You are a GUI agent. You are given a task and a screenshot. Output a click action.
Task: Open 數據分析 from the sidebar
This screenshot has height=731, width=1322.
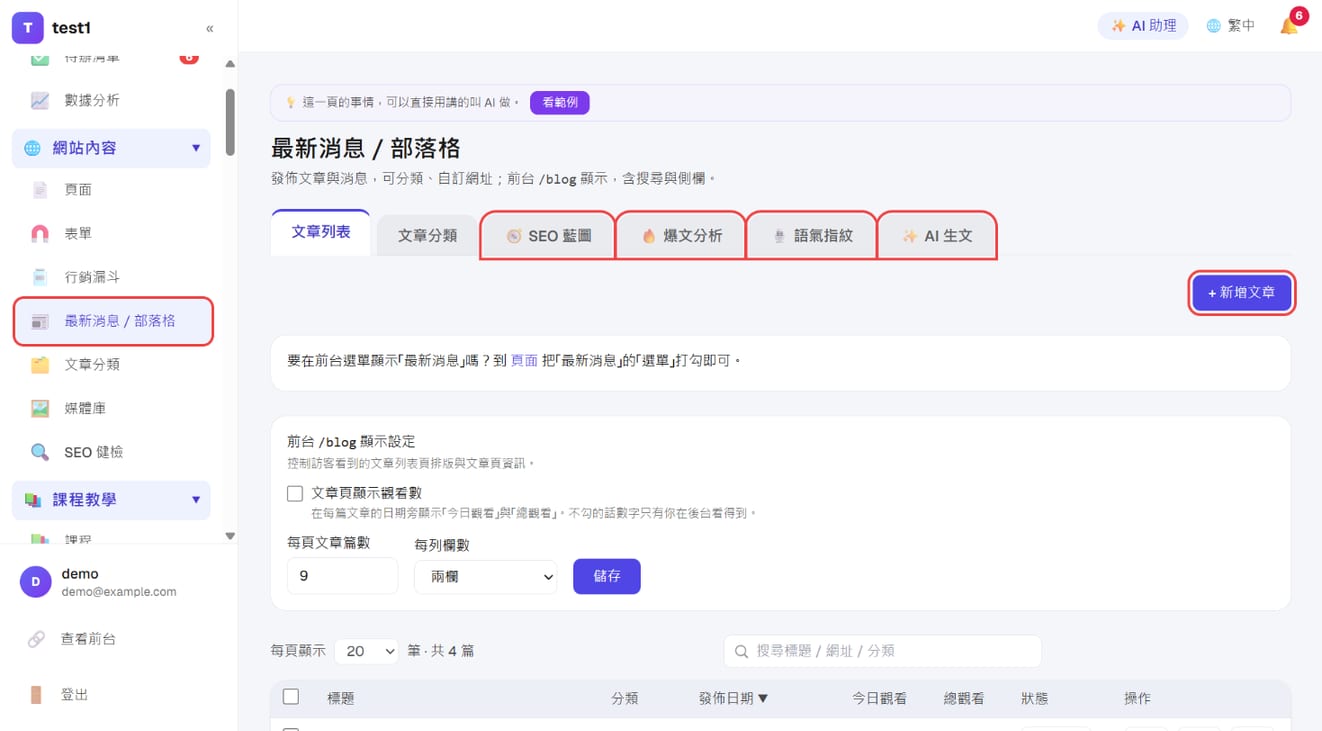coord(111,100)
